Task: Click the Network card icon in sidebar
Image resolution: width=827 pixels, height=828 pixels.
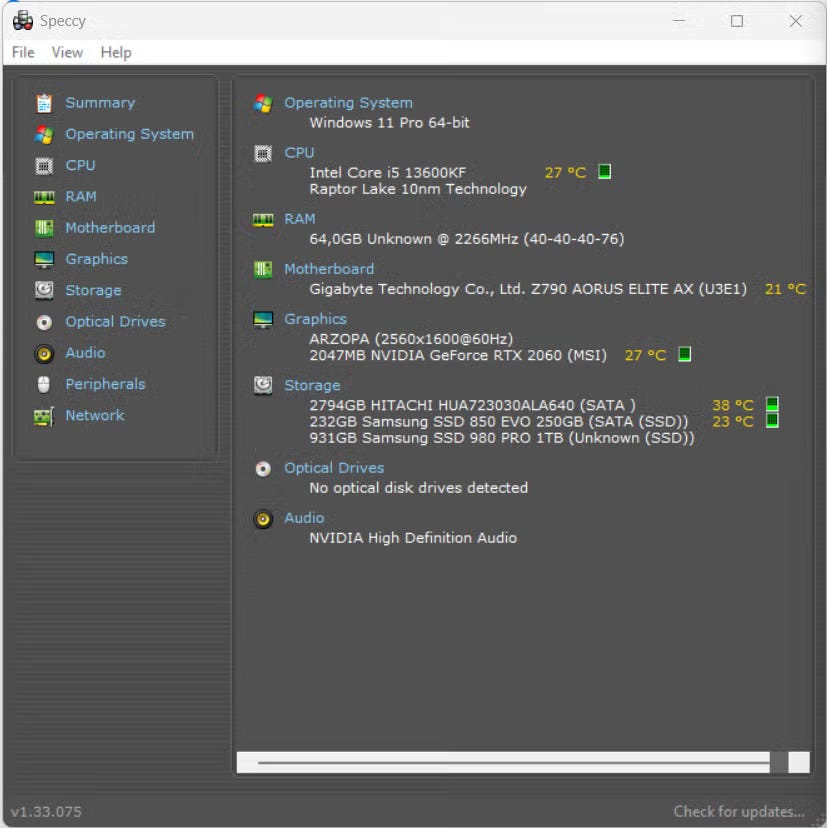Action: pyautogui.click(x=44, y=416)
